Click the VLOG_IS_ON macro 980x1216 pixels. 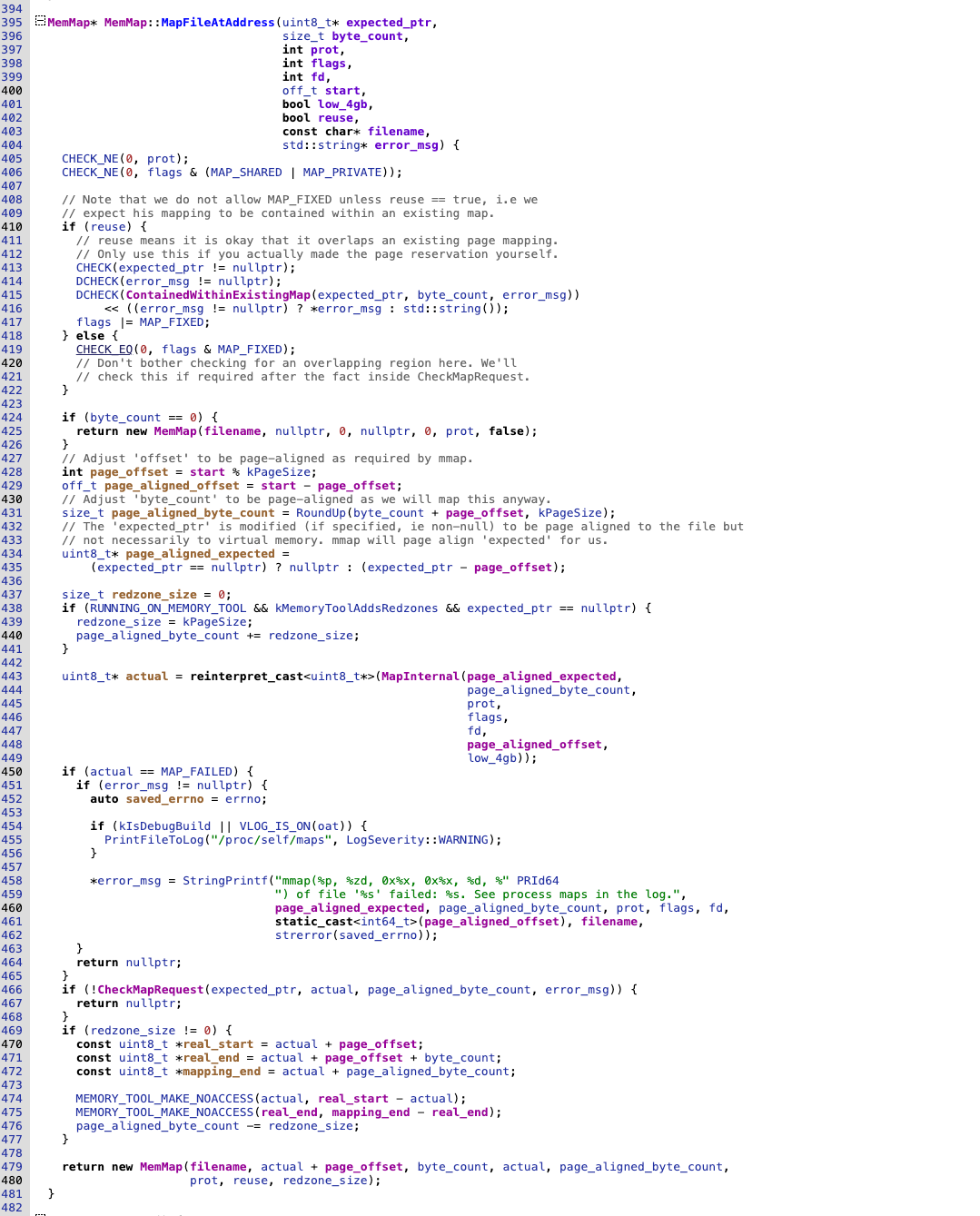[x=275, y=826]
